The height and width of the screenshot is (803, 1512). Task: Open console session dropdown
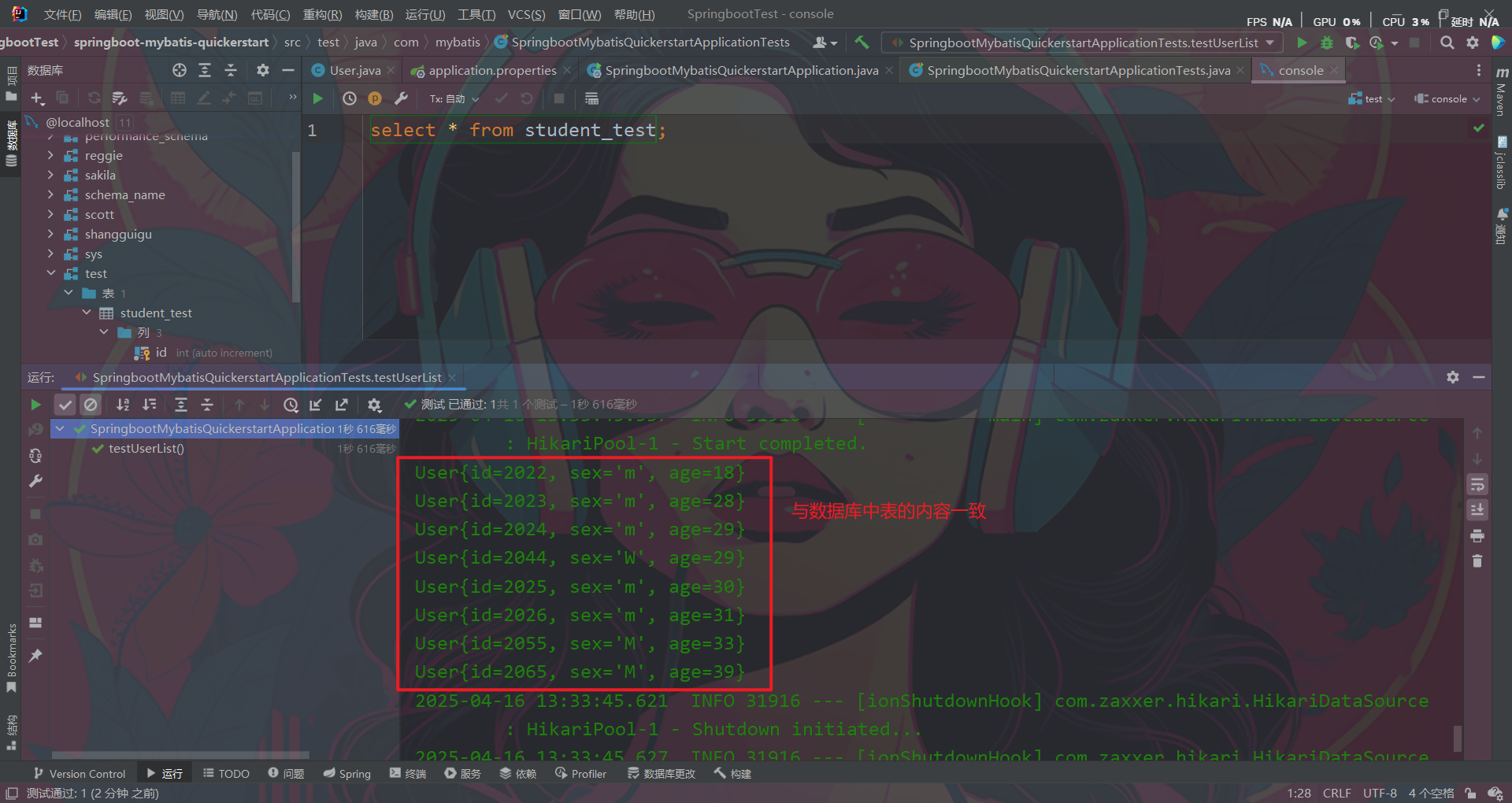[1447, 98]
